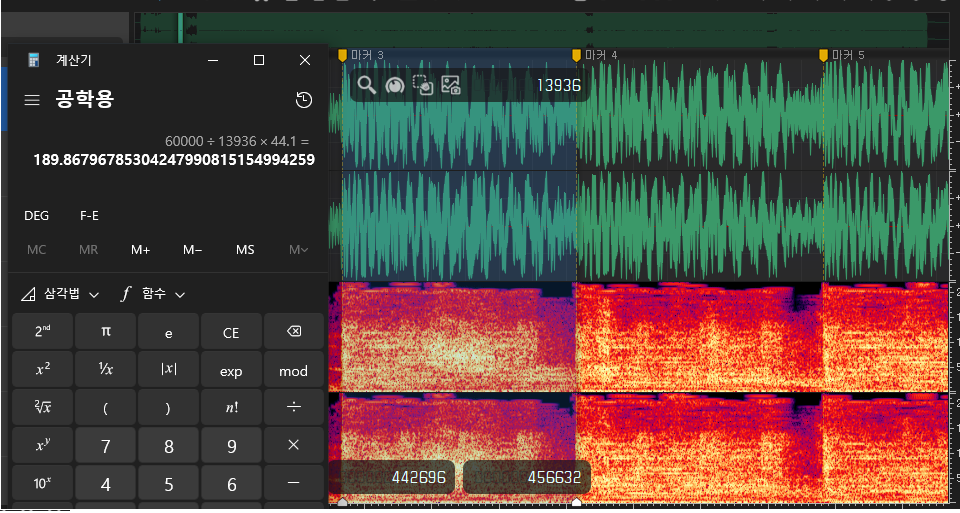Viewport: 960px width, 513px height.
Task: Open the calculator history clock icon
Action: click(x=304, y=100)
